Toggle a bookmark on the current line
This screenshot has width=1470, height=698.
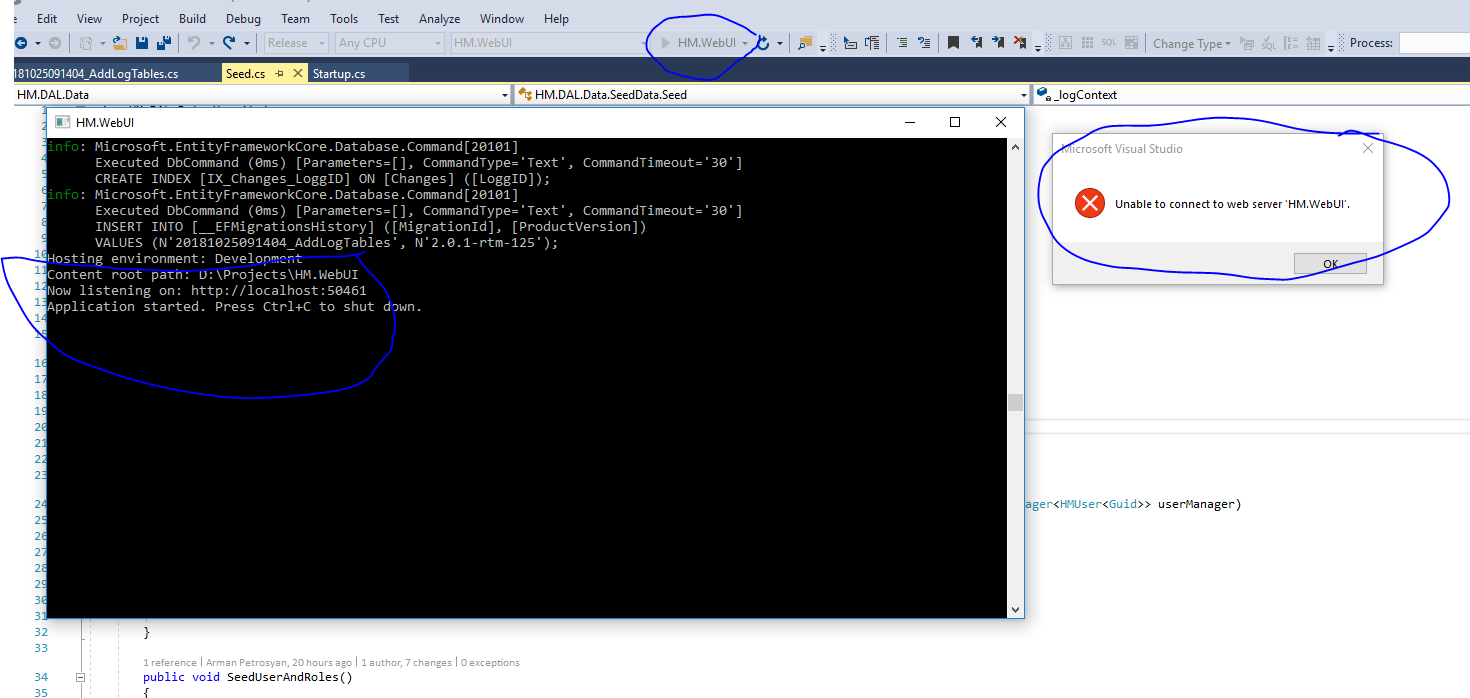coord(953,43)
